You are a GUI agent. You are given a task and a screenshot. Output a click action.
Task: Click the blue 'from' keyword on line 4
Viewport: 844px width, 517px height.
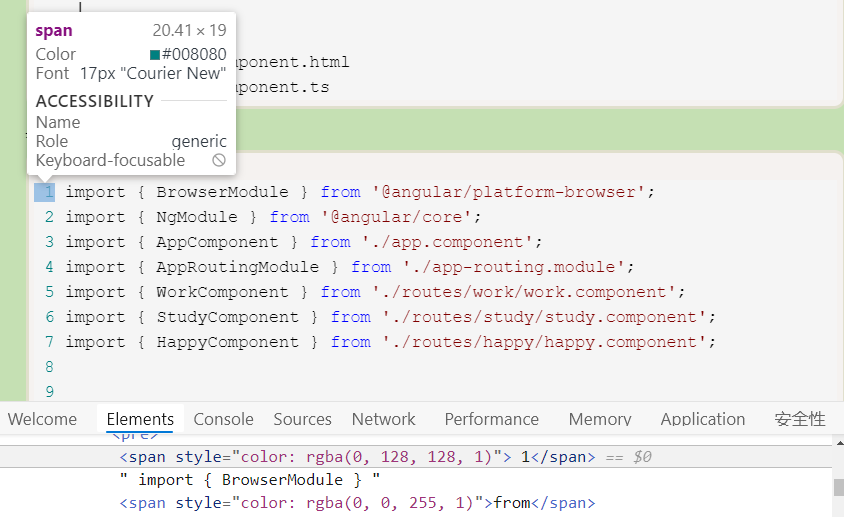(371, 267)
